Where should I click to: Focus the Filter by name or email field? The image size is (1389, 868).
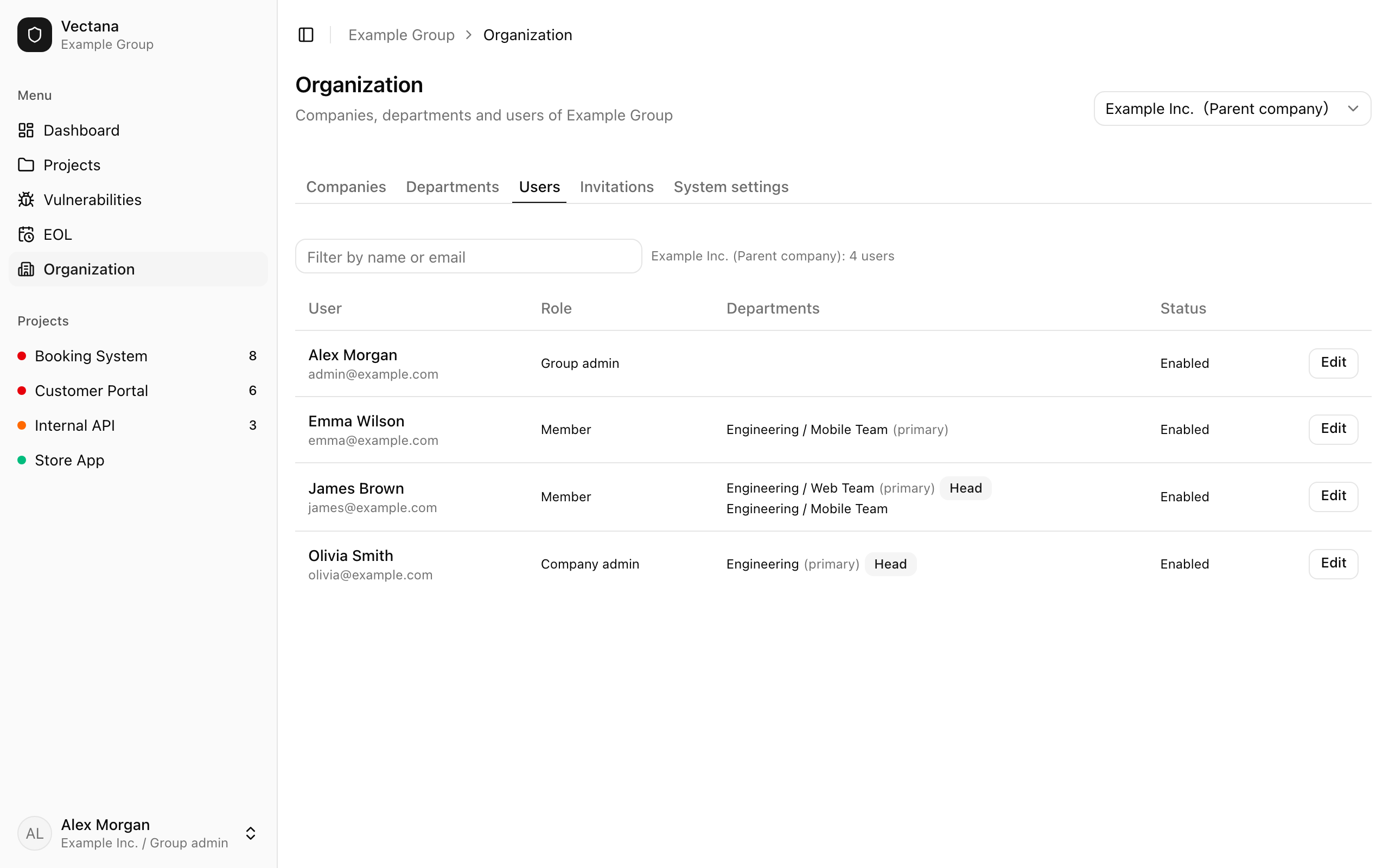coord(468,256)
